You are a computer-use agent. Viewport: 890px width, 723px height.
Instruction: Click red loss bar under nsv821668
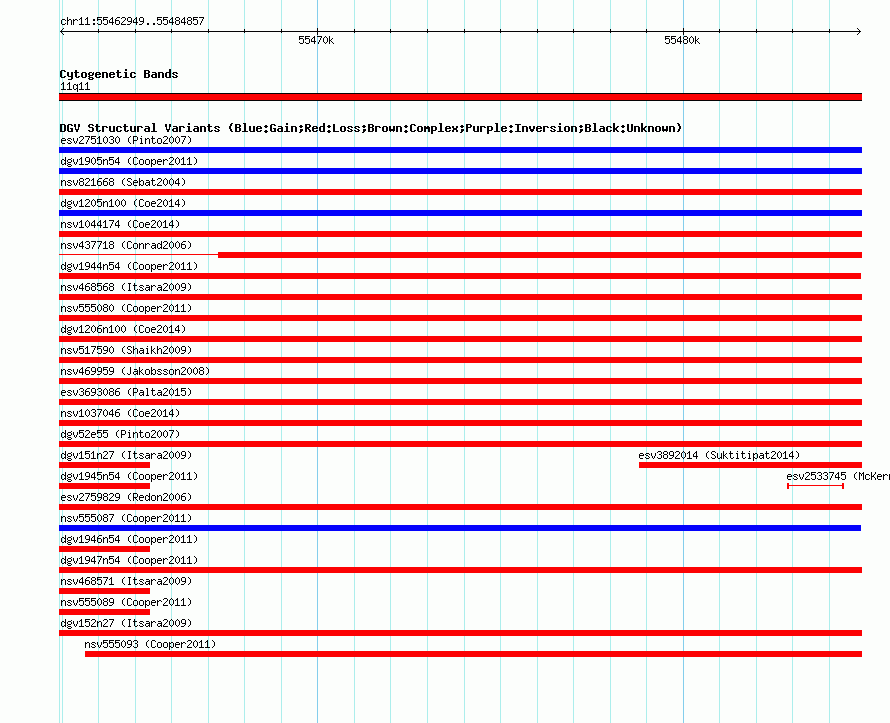460,192
